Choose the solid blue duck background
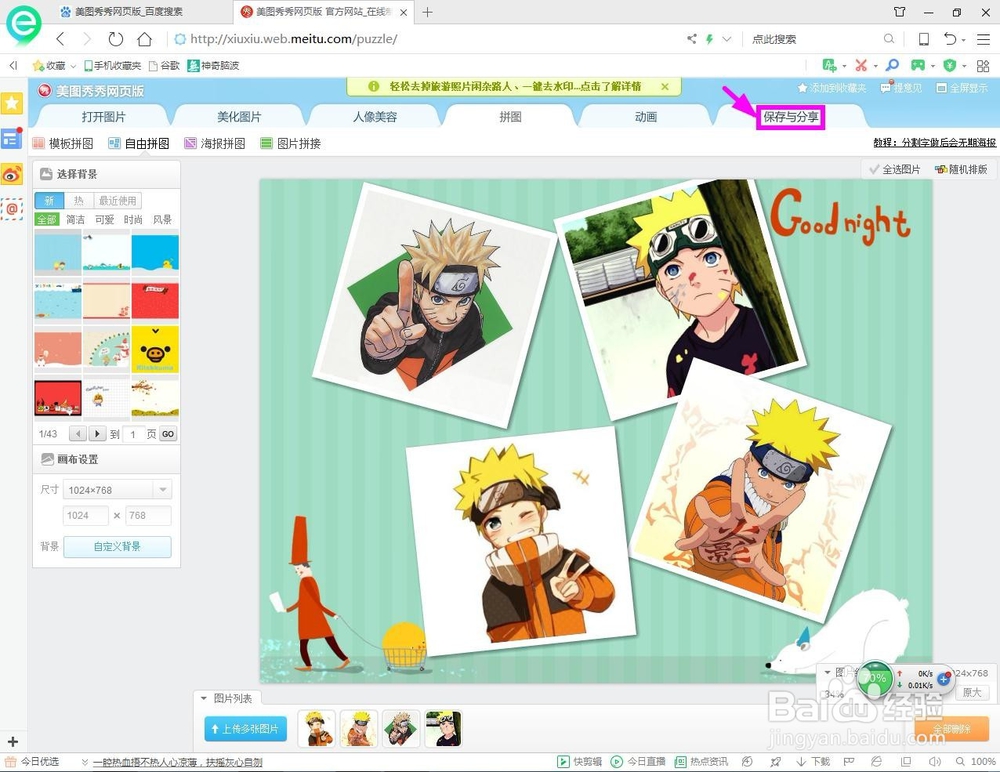 (155, 253)
